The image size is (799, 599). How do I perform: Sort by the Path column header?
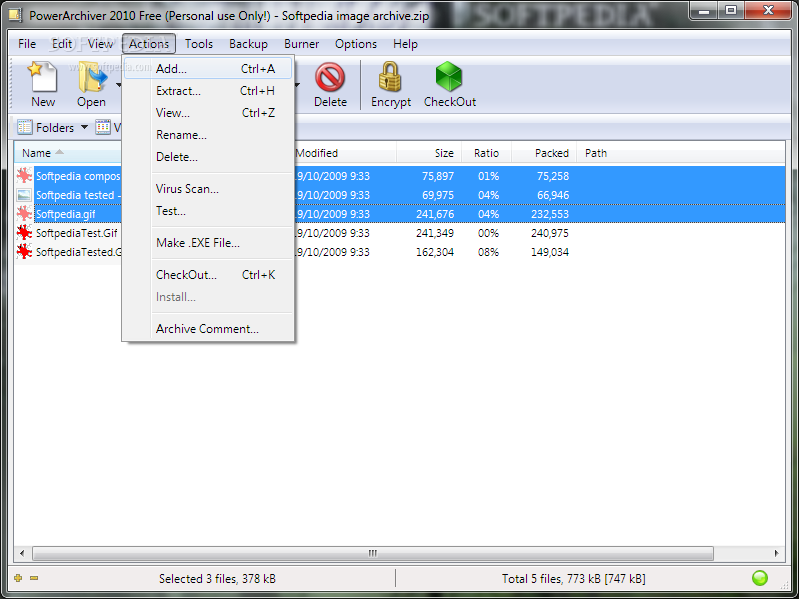596,153
